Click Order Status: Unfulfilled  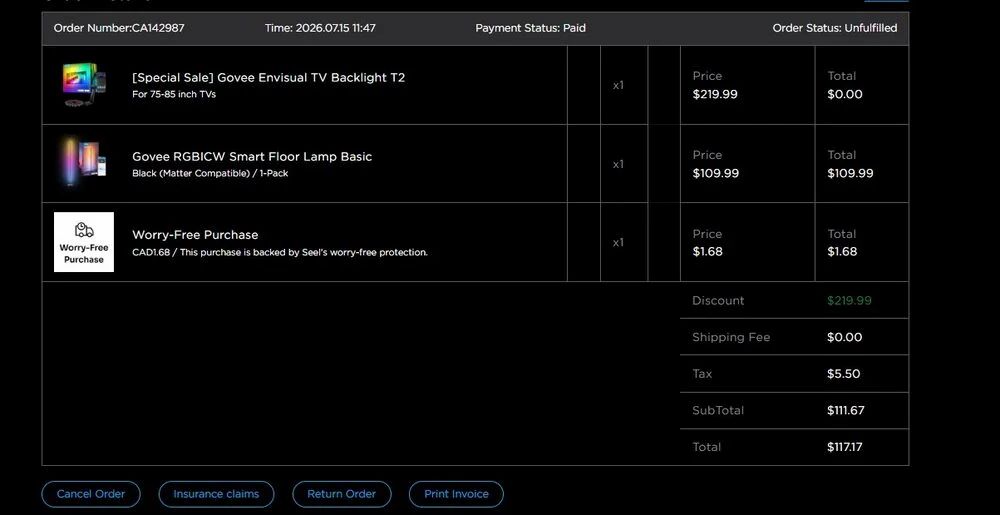point(835,28)
